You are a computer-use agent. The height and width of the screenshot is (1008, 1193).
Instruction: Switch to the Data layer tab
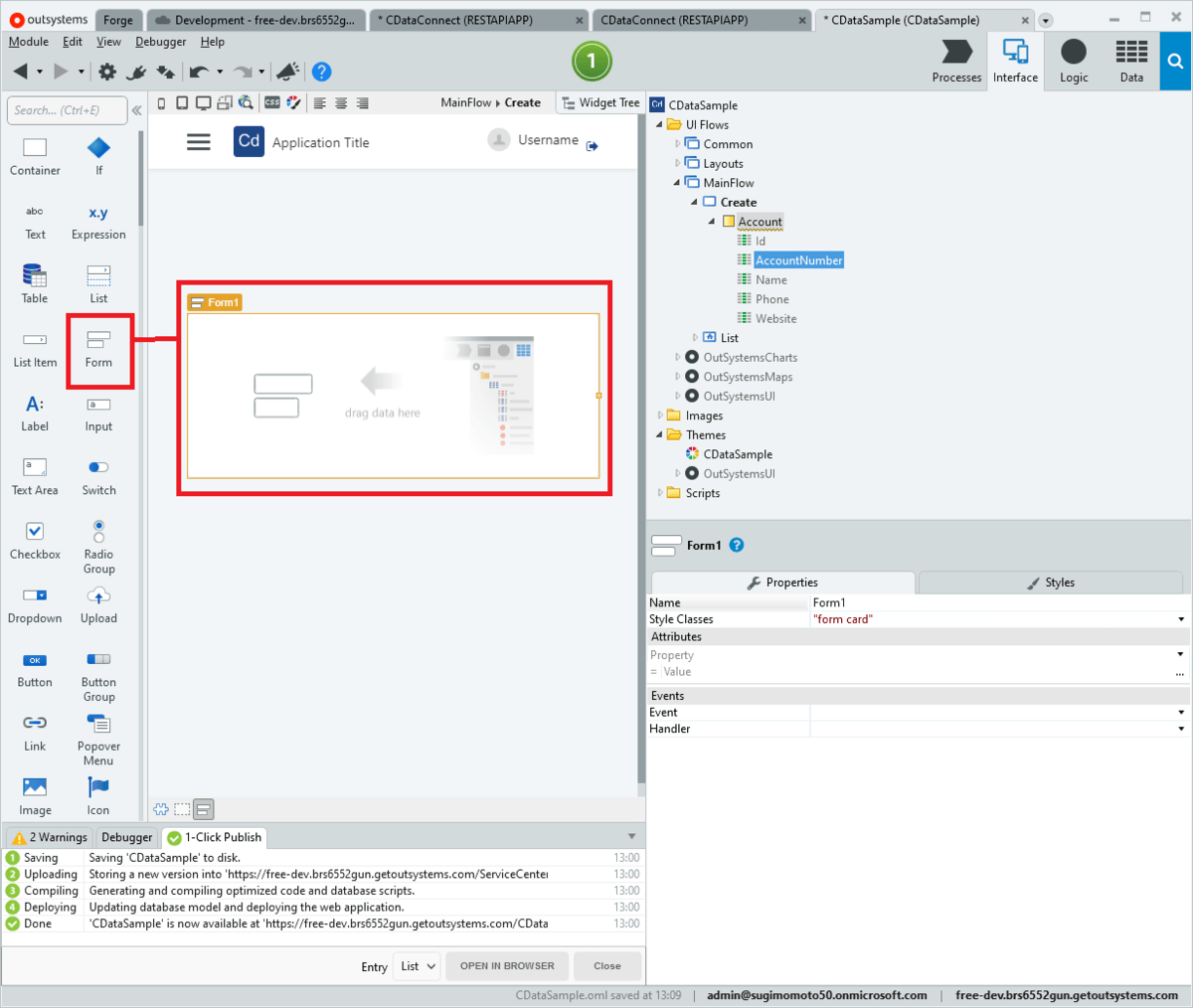click(1131, 62)
